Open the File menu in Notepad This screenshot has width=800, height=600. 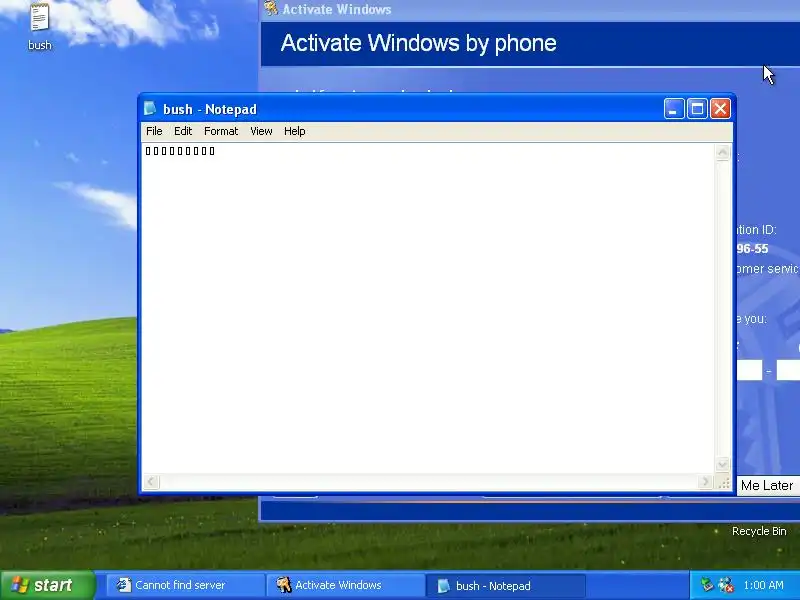(x=154, y=131)
